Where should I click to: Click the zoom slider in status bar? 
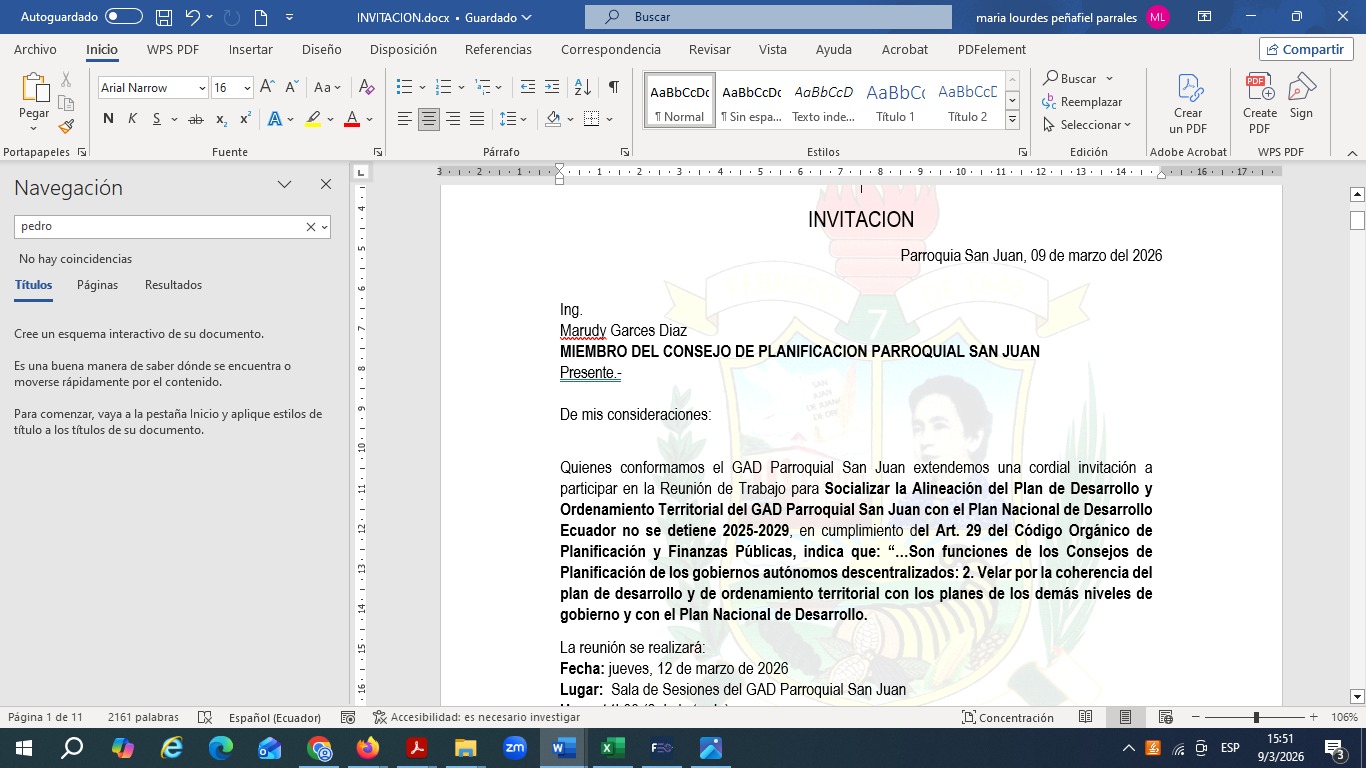click(1256, 718)
